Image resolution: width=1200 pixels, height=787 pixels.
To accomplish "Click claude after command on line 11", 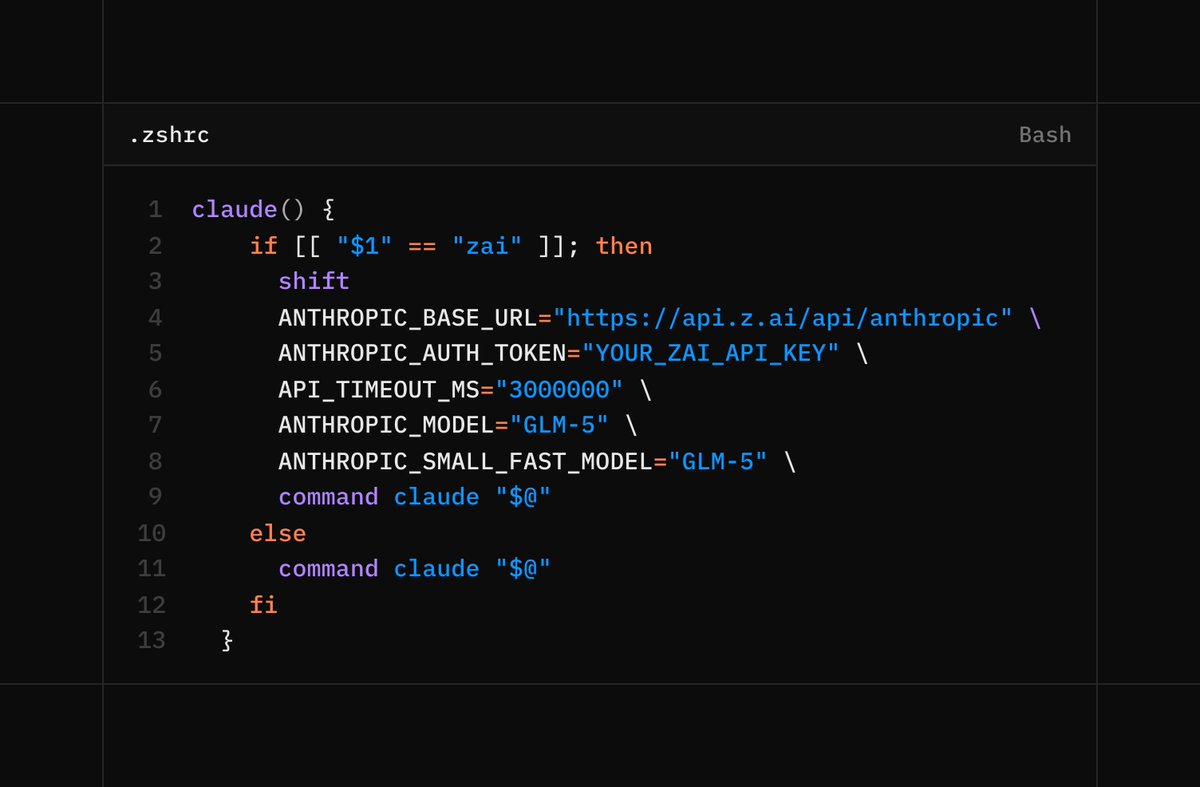I will (436, 568).
